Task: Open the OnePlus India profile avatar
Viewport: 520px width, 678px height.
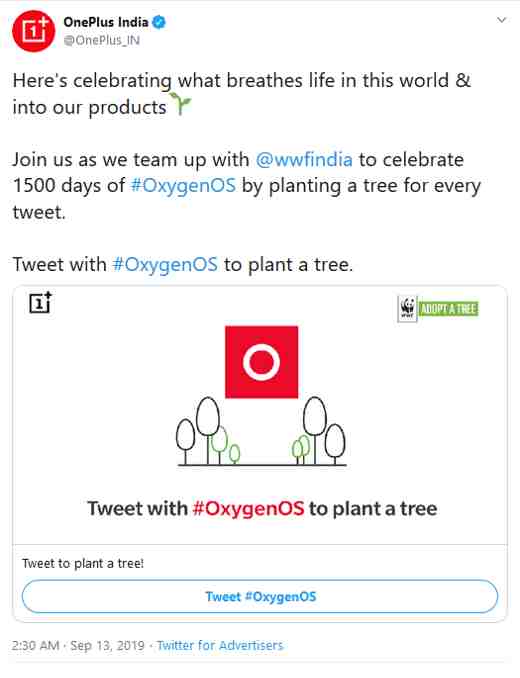Action: pyautogui.click(x=34, y=31)
